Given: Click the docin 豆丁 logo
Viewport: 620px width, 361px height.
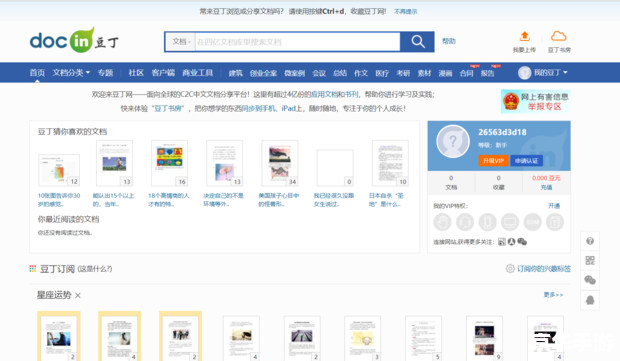Looking at the screenshot, I should tap(74, 40).
